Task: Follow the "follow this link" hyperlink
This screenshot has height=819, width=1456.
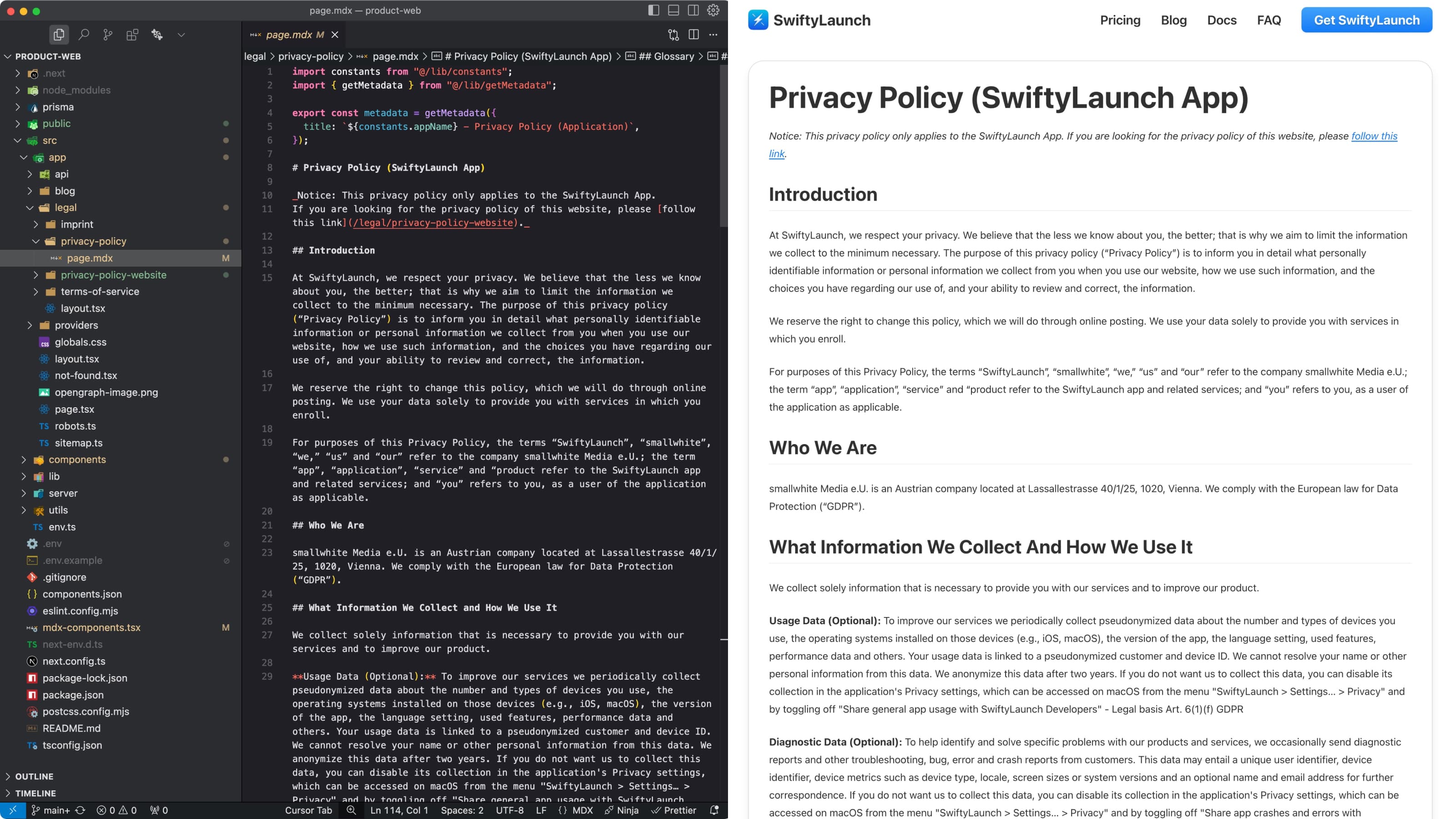Action: (1374, 136)
